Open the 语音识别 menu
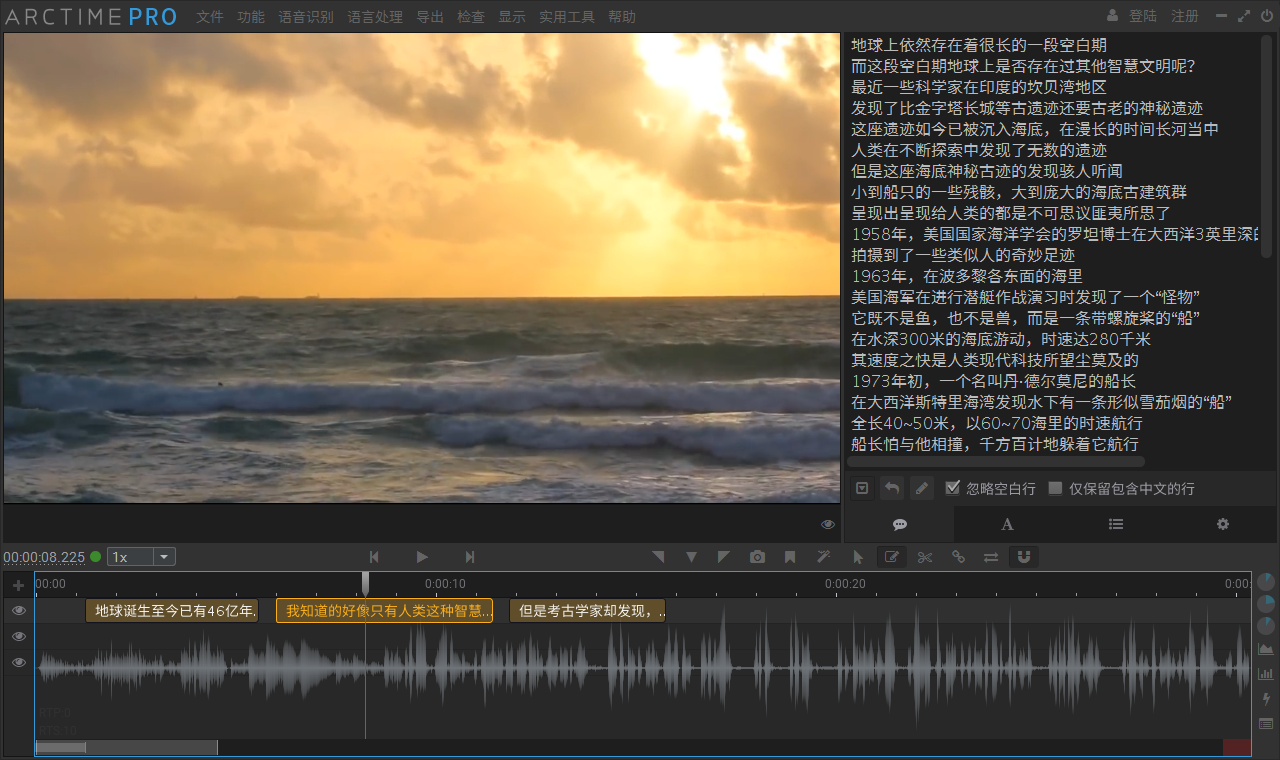 click(306, 16)
